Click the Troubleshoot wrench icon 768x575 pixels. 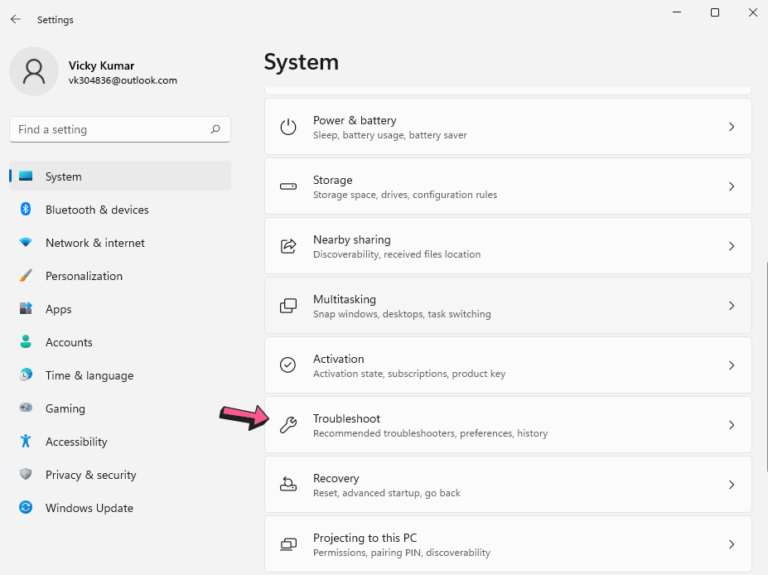288,425
